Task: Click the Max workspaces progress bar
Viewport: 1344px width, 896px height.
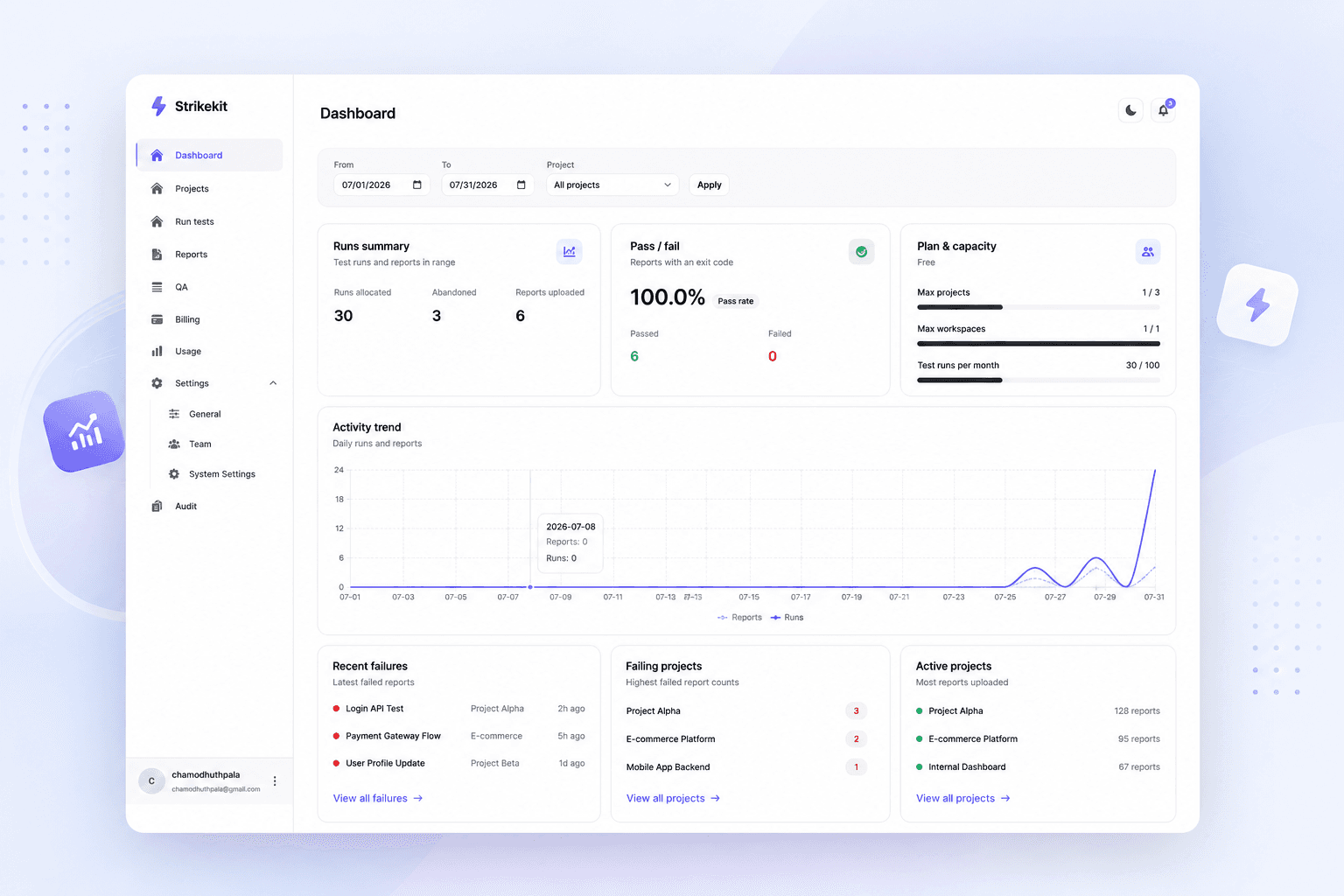Action: 1039,344
